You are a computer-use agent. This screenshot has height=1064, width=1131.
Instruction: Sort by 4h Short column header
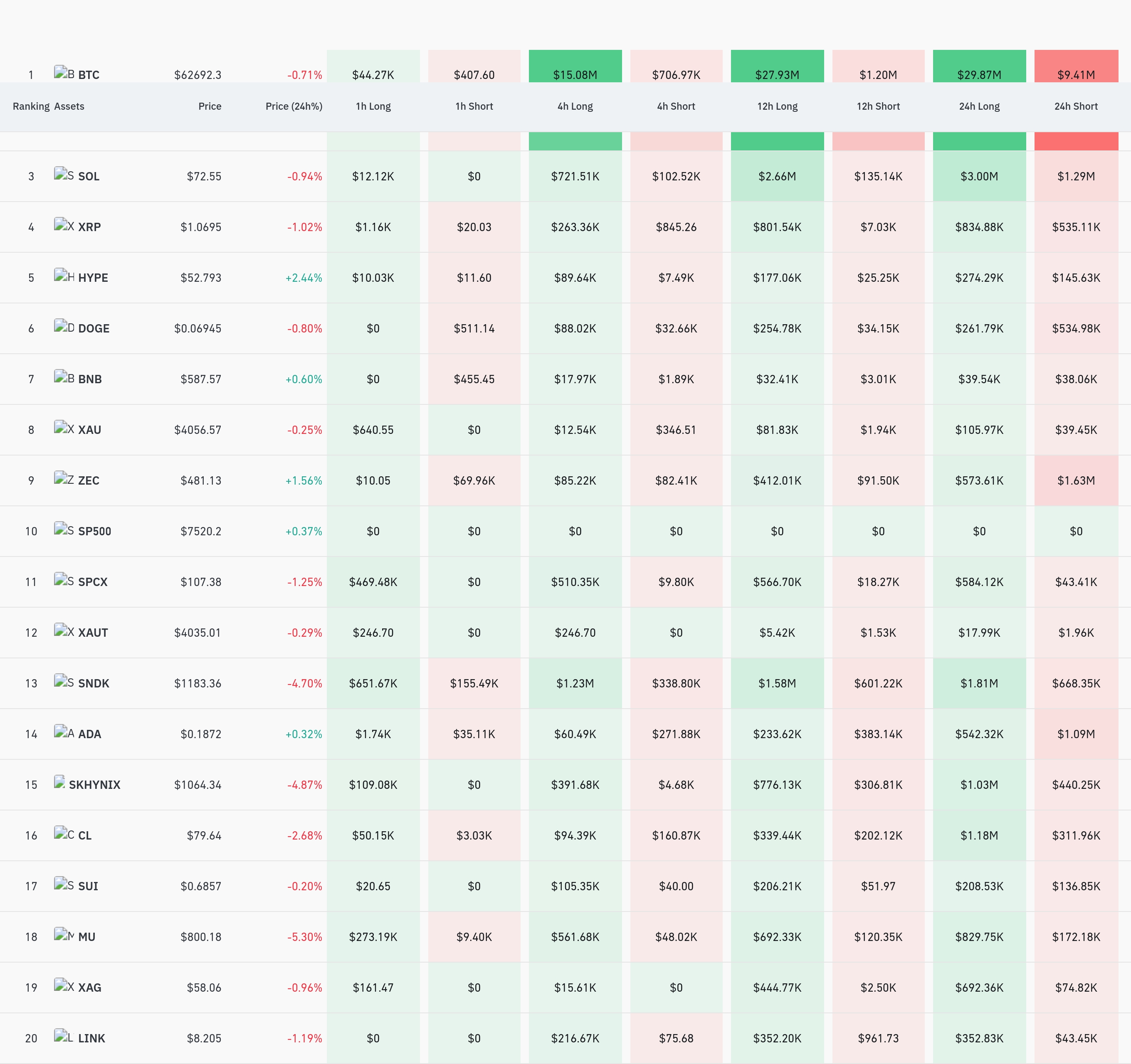676,106
